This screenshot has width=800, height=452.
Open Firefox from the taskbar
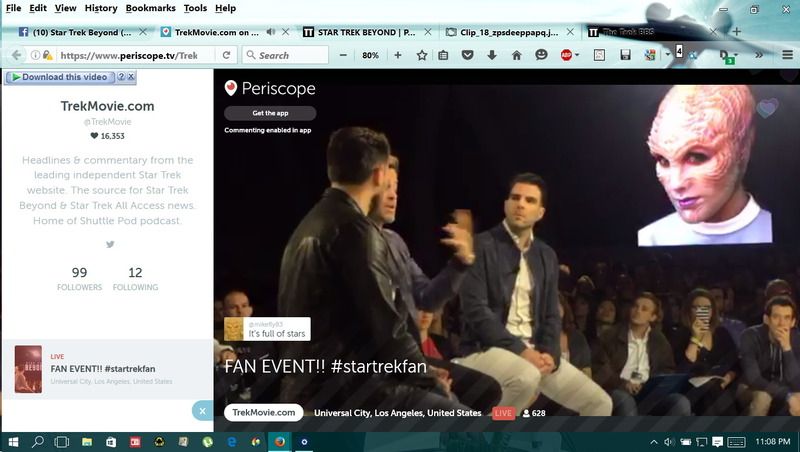click(x=280, y=442)
